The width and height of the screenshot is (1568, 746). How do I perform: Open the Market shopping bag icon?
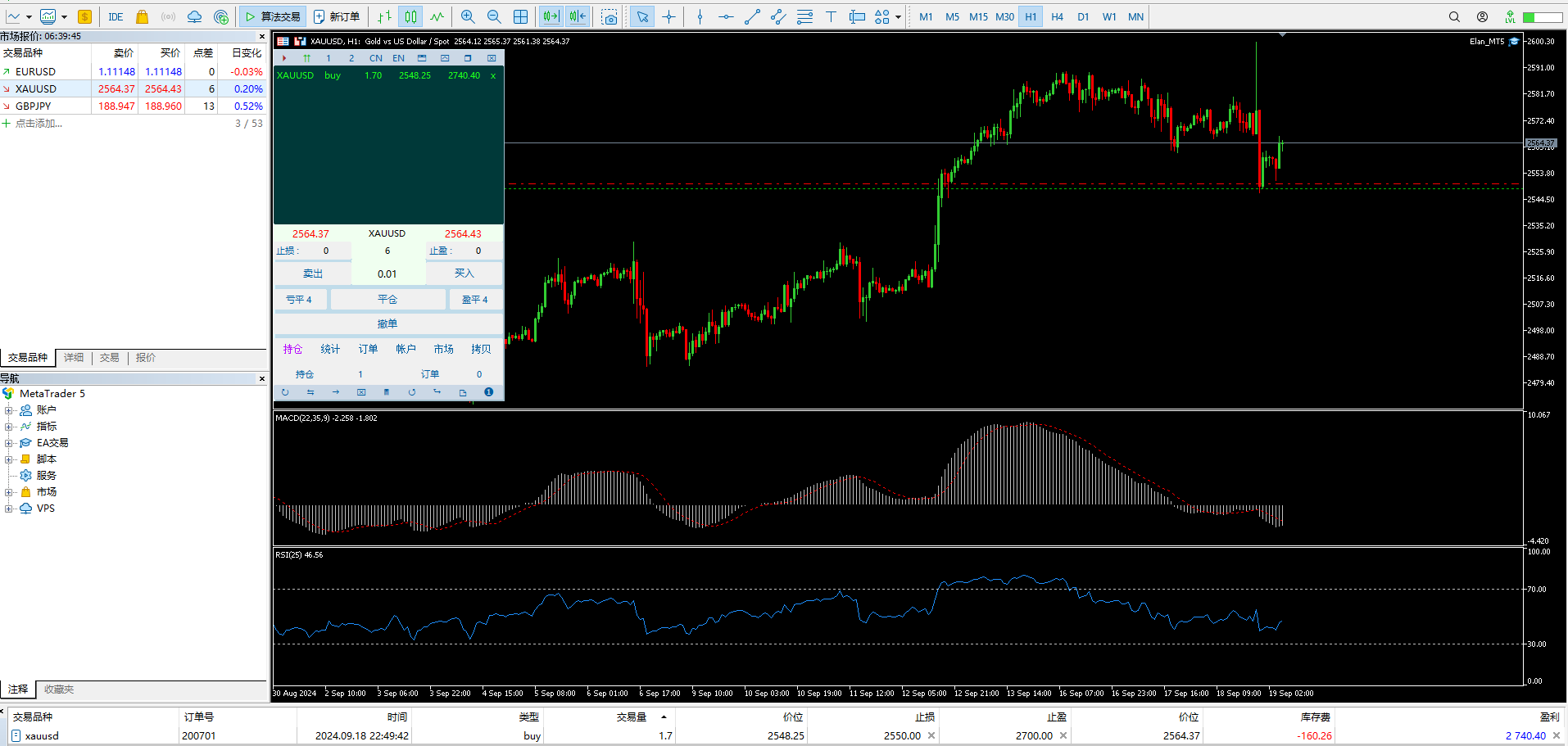(x=142, y=16)
